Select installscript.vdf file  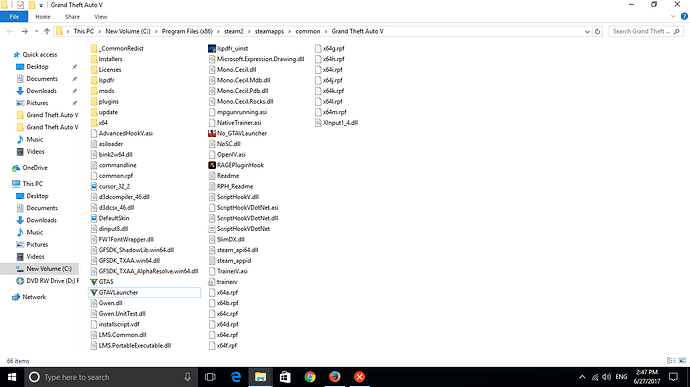115,324
